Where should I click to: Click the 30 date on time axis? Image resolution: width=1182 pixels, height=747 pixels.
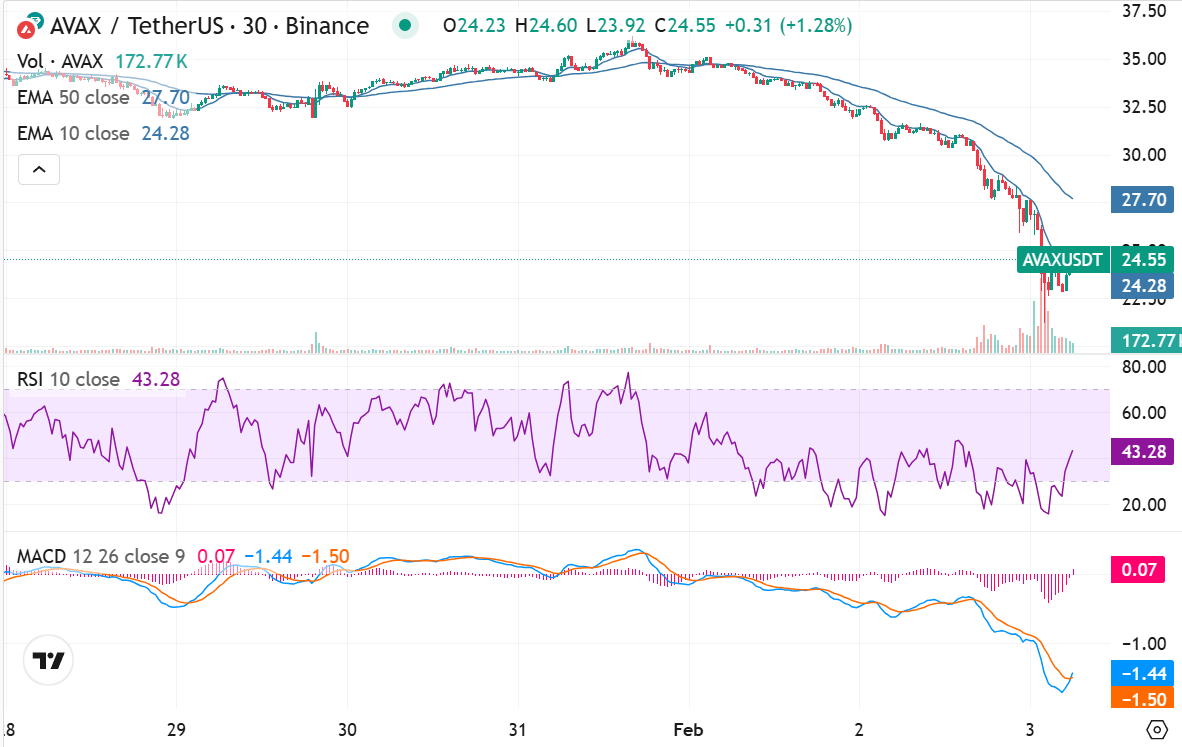[347, 730]
